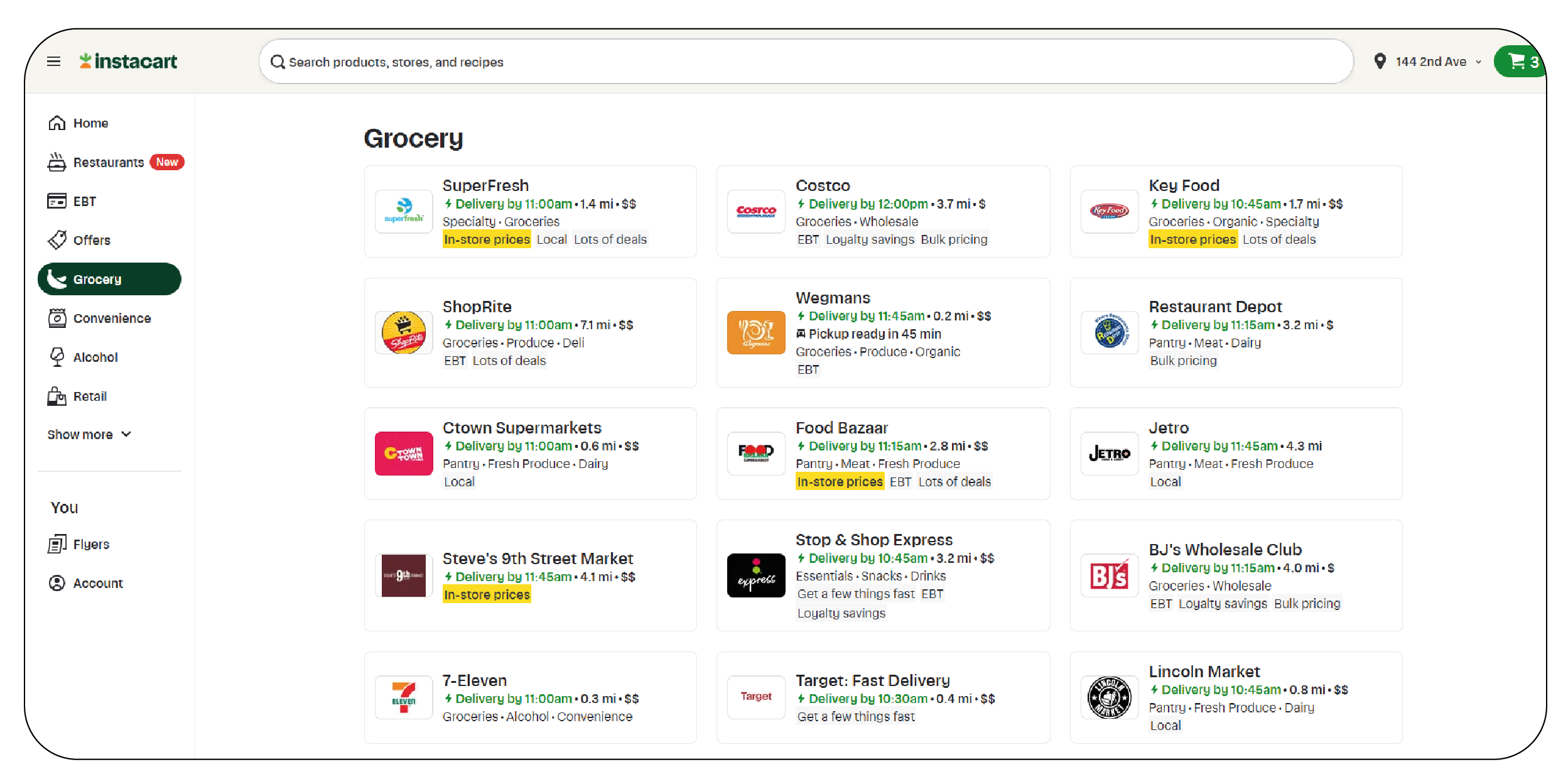Open the Costco store link

pyautogui.click(x=823, y=186)
